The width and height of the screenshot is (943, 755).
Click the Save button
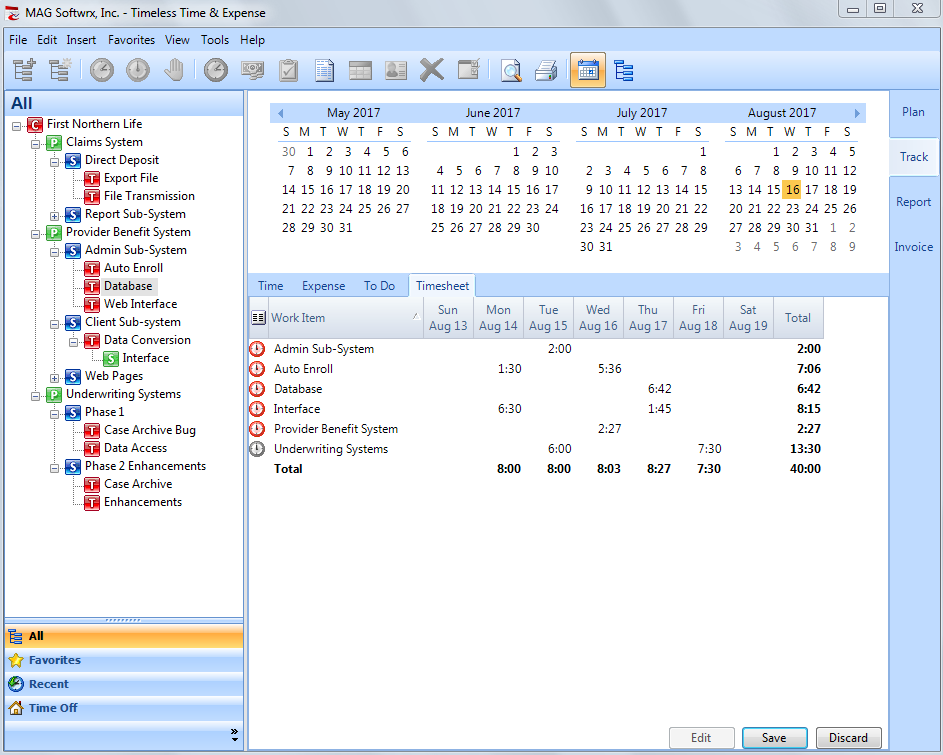click(x=774, y=738)
